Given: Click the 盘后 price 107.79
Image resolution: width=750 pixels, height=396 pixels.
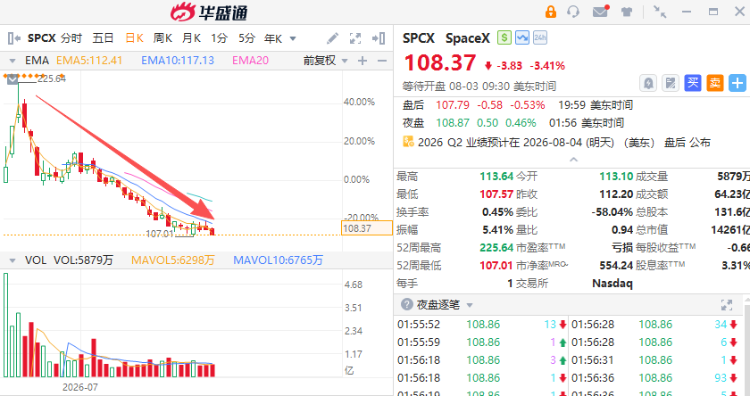Looking at the screenshot, I should pyautogui.click(x=452, y=105).
